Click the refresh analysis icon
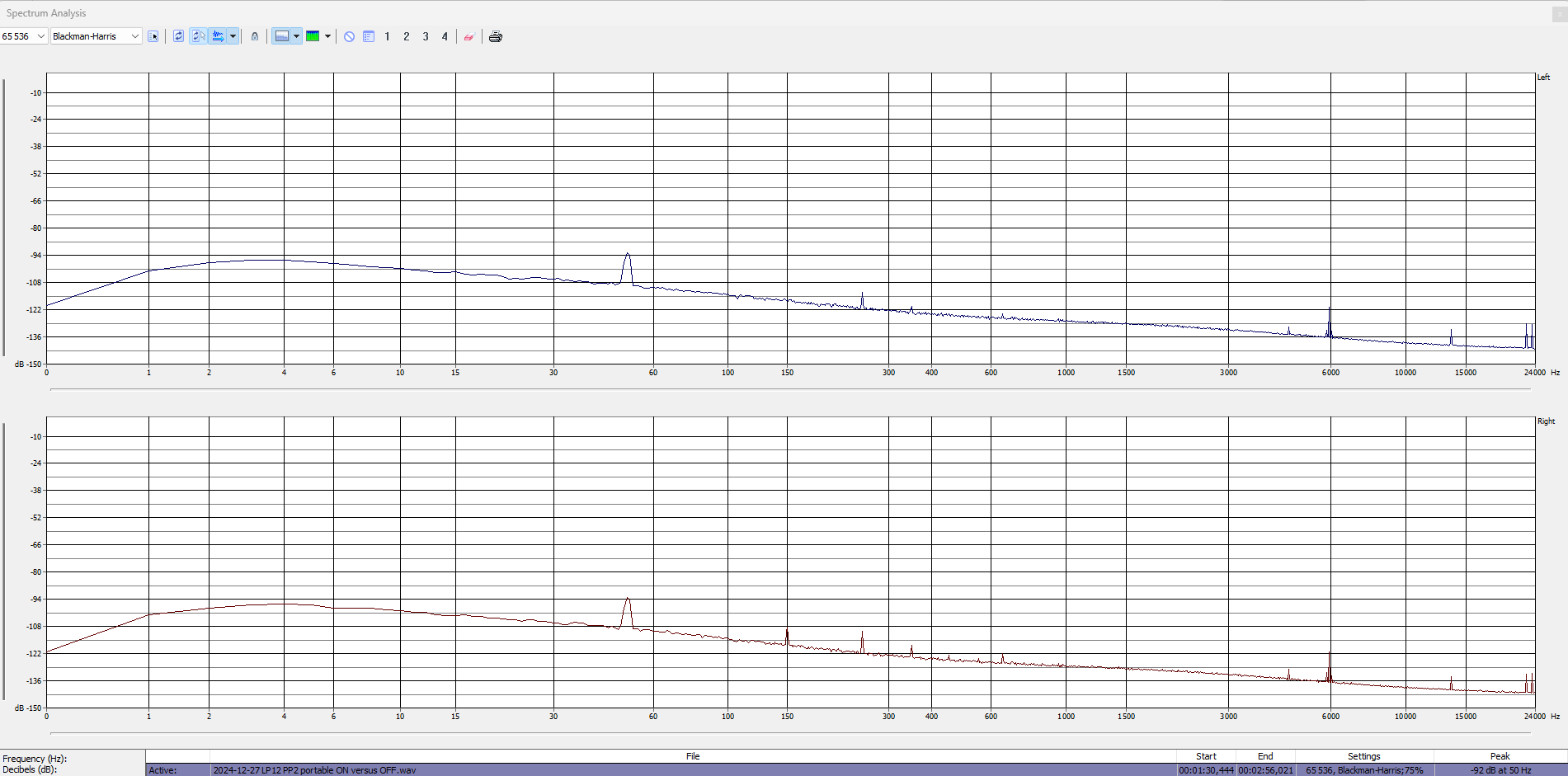 [178, 36]
